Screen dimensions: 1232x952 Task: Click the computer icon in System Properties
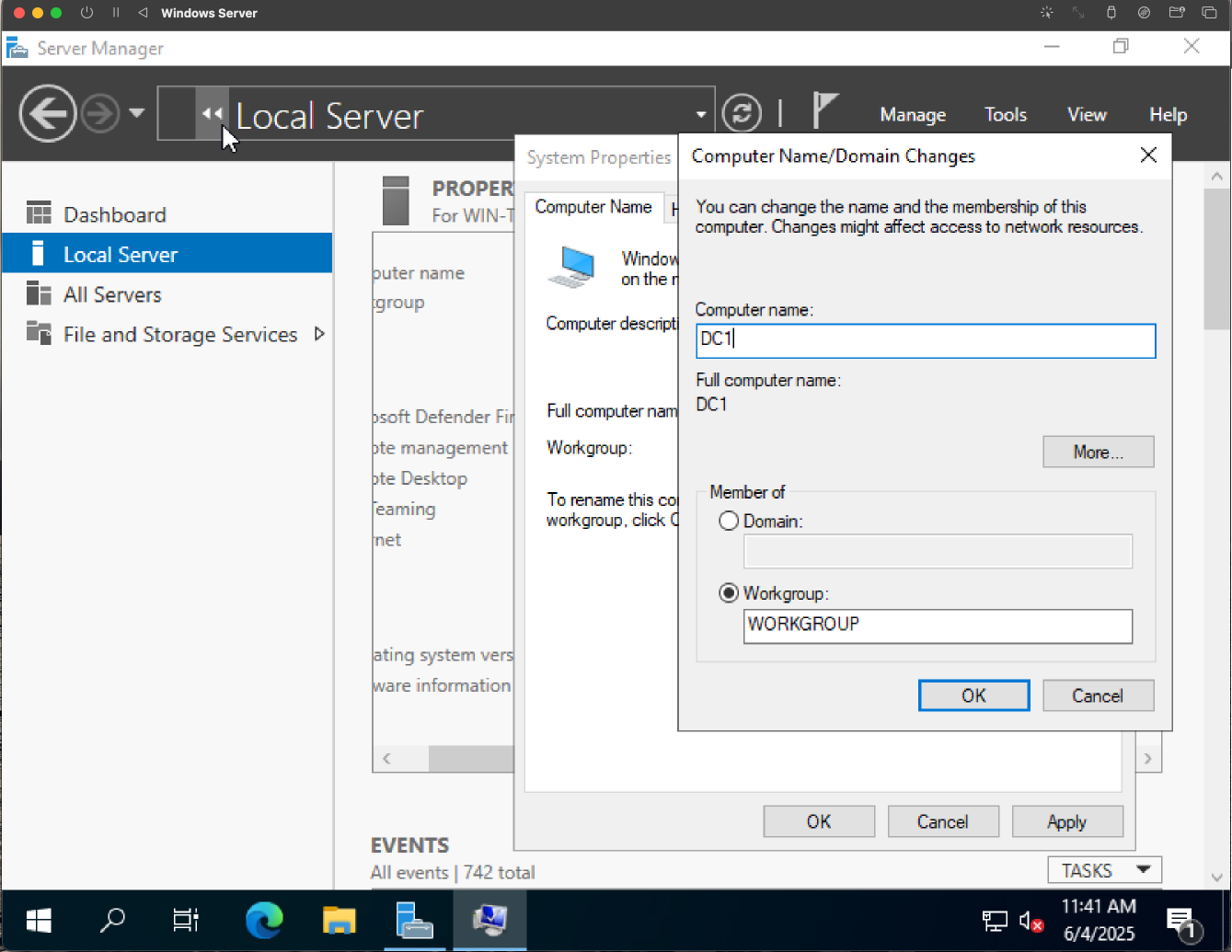coord(572,267)
